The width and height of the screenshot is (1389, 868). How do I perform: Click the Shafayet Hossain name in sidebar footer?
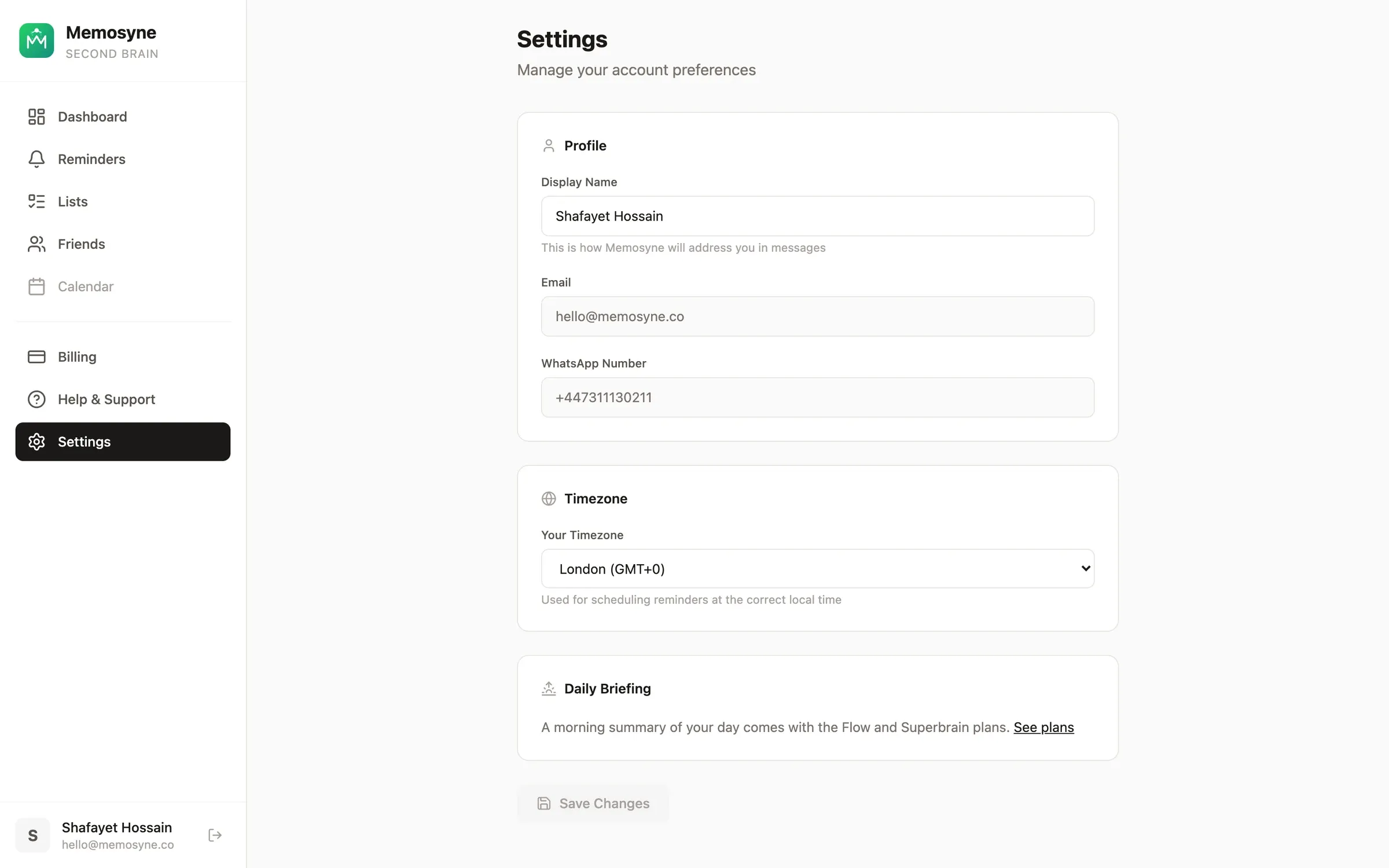tap(117, 827)
